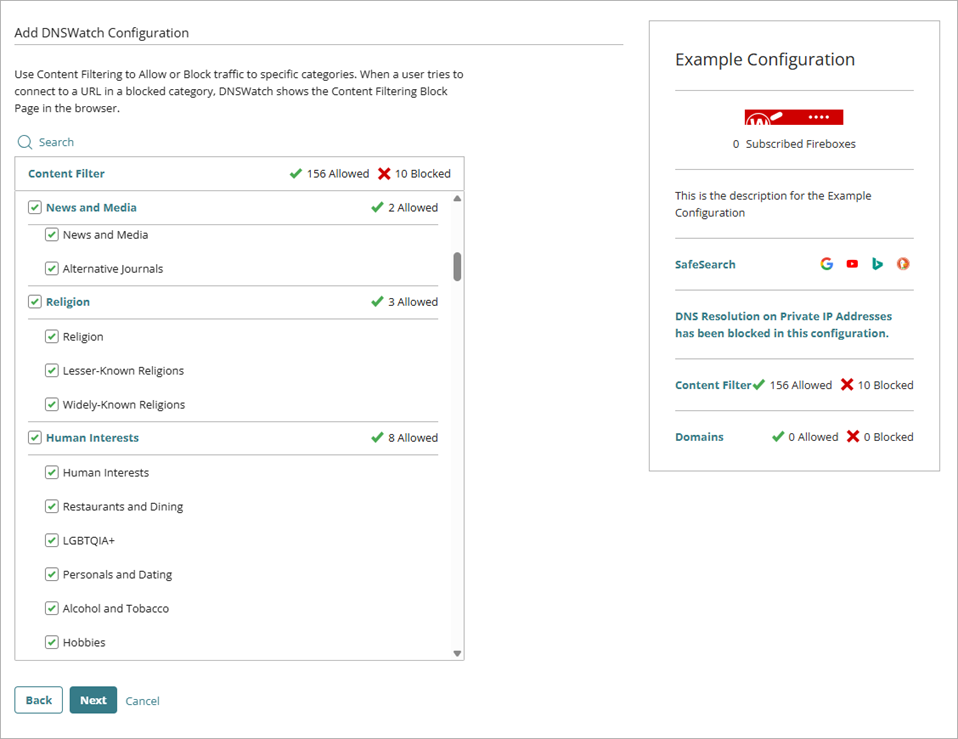
Task: Toggle the Restaurants and Dining checkbox
Action: click(52, 506)
